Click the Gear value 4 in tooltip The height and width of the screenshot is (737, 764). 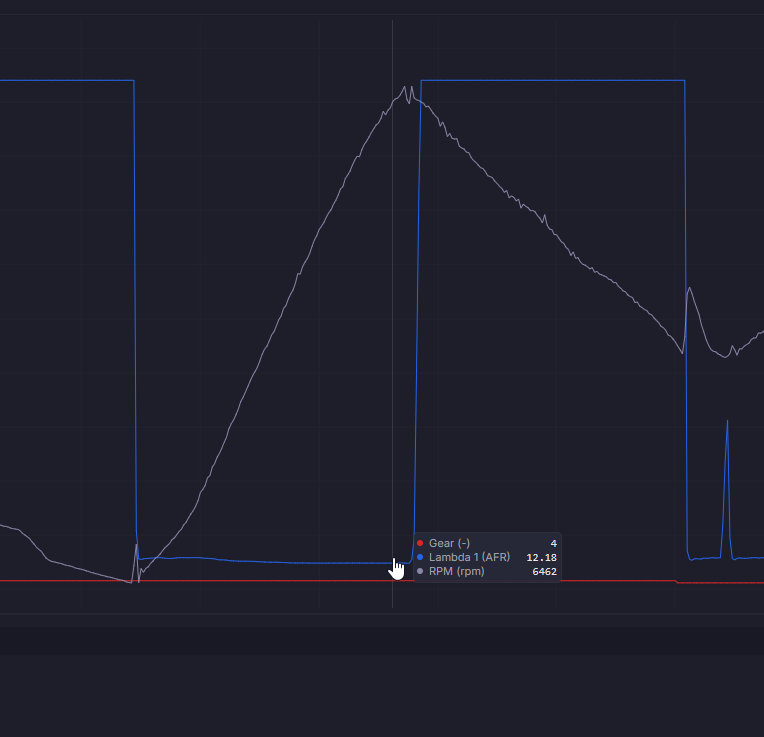click(x=554, y=544)
